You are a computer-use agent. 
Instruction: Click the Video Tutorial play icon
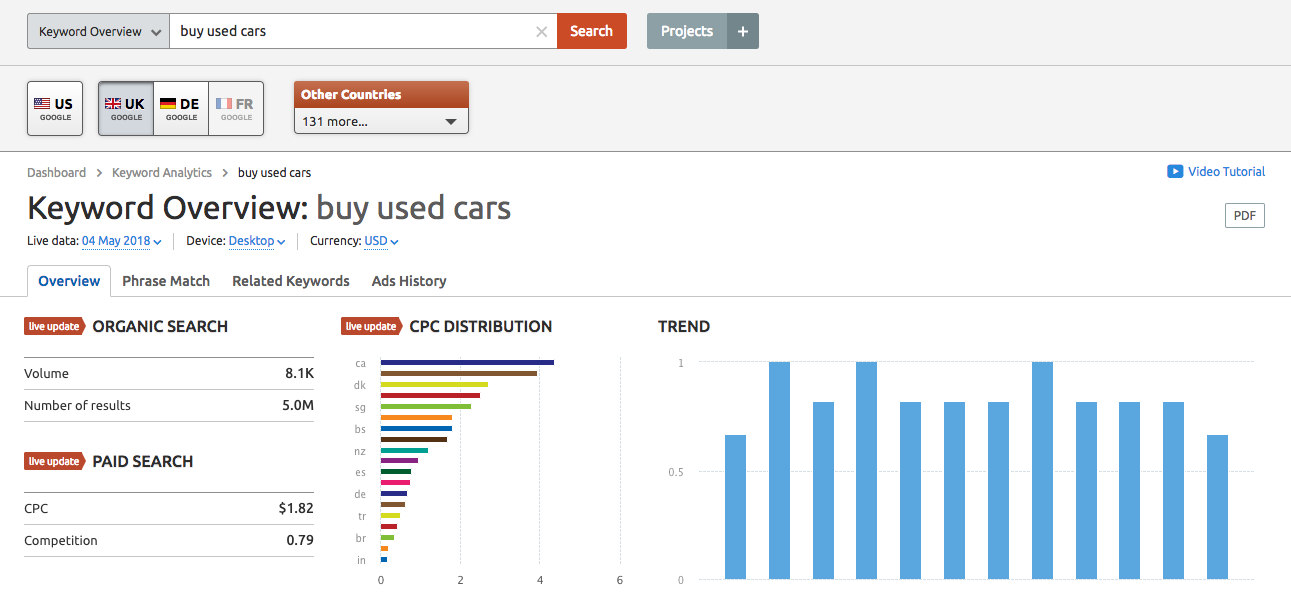[x=1175, y=172]
